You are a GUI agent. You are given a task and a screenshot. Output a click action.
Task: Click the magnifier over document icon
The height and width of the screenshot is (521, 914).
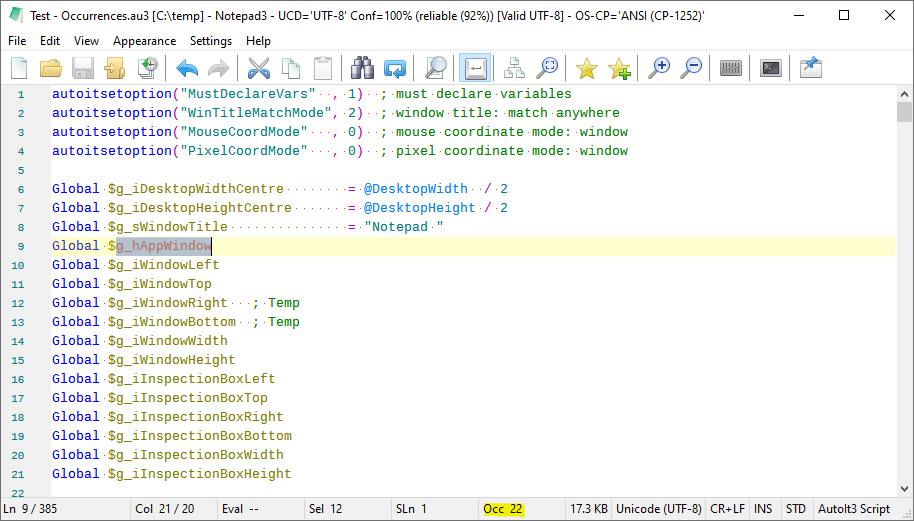(435, 68)
